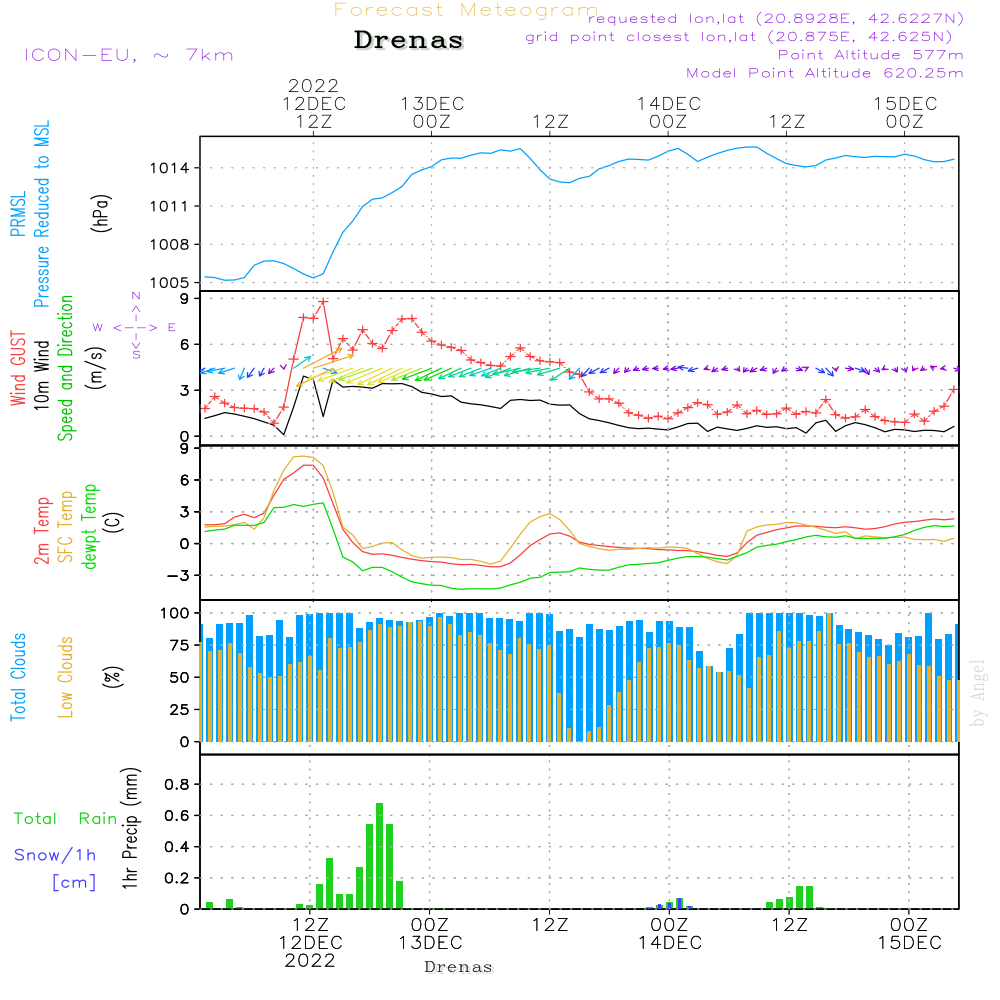The image size is (1000, 1000).
Task: Click the '0.4' precipitation axis value
Action: click(177, 848)
